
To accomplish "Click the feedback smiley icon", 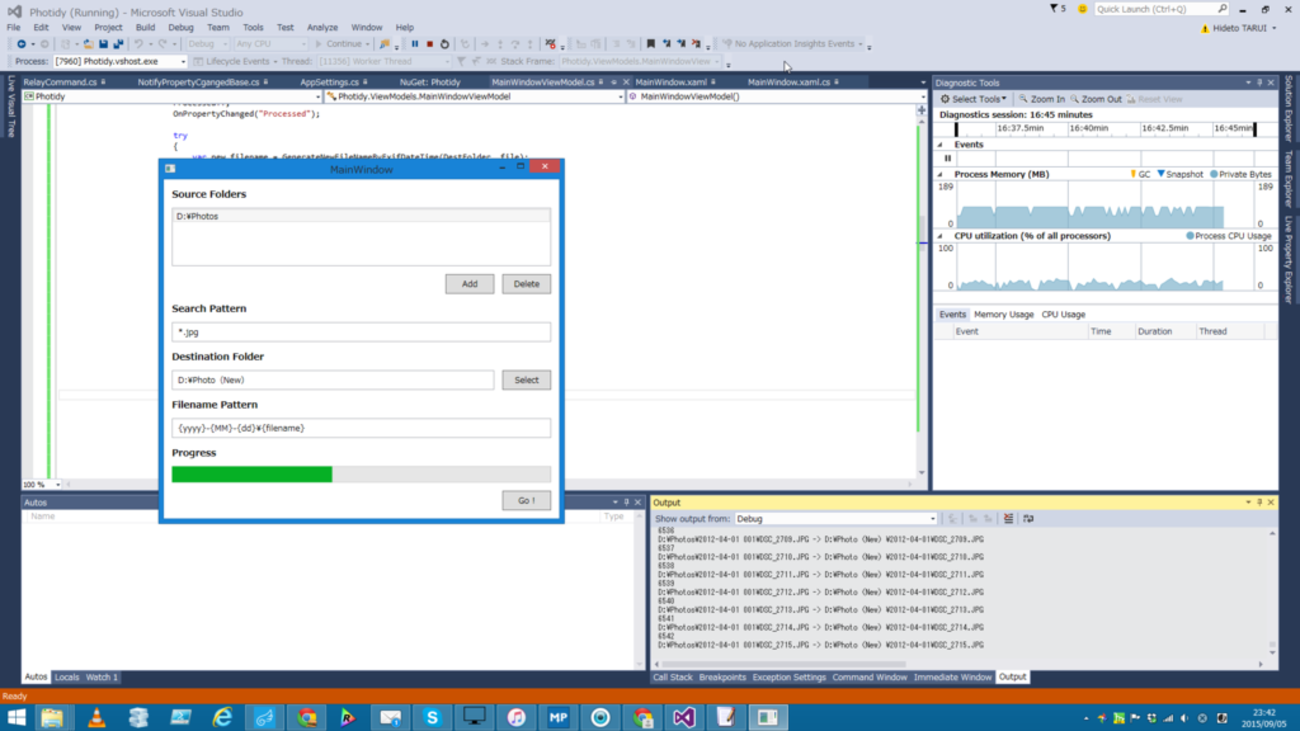I will (1082, 9).
